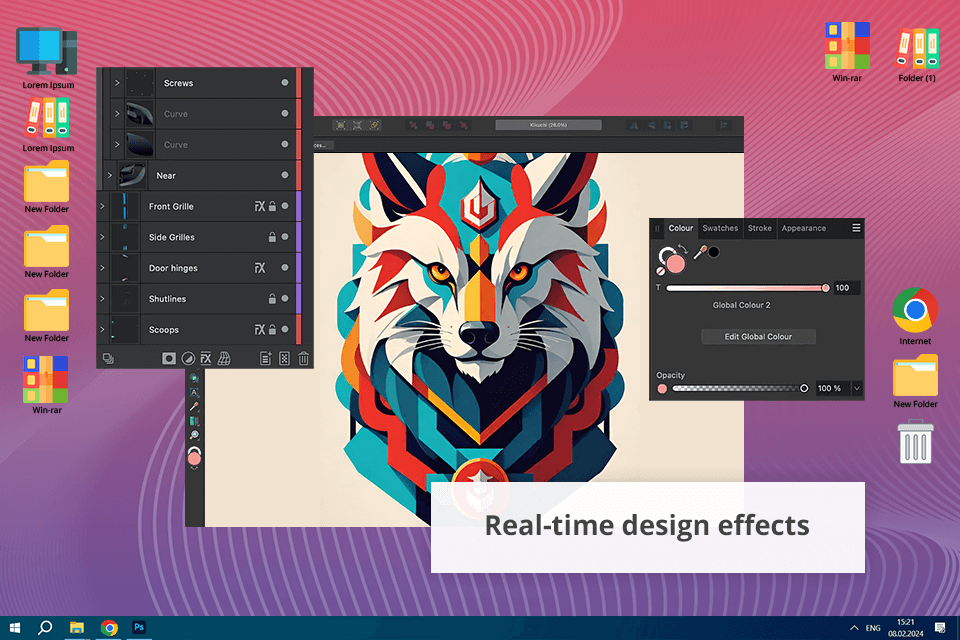Click the alignment icon at toolbar's far right
The width and height of the screenshot is (960, 640).
pos(724,125)
